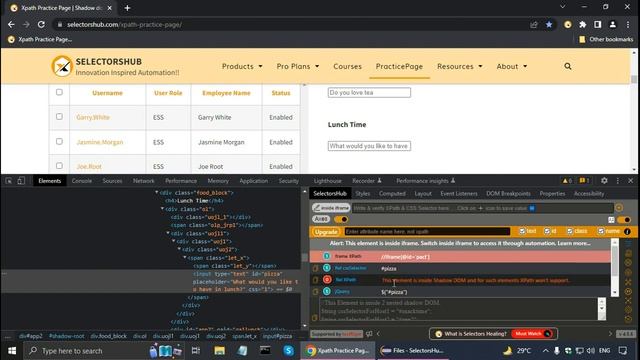Check the Jasmine.Morgan row checkbox
Viewport: 640px width, 360px height.
pos(59,142)
